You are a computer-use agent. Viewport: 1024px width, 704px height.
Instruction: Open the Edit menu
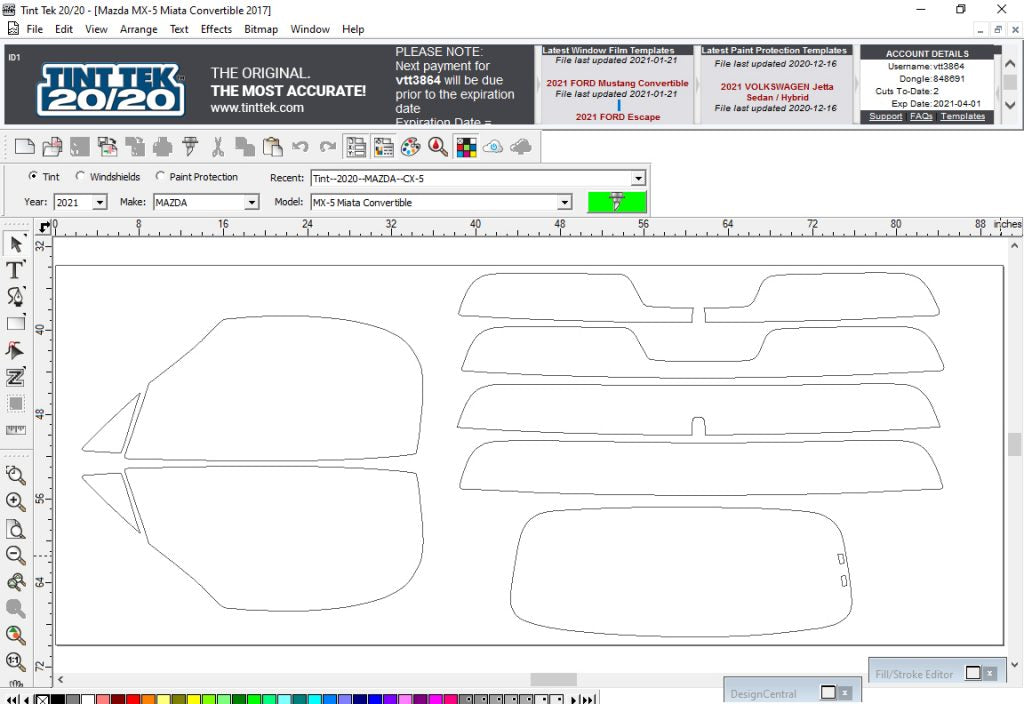[64, 29]
